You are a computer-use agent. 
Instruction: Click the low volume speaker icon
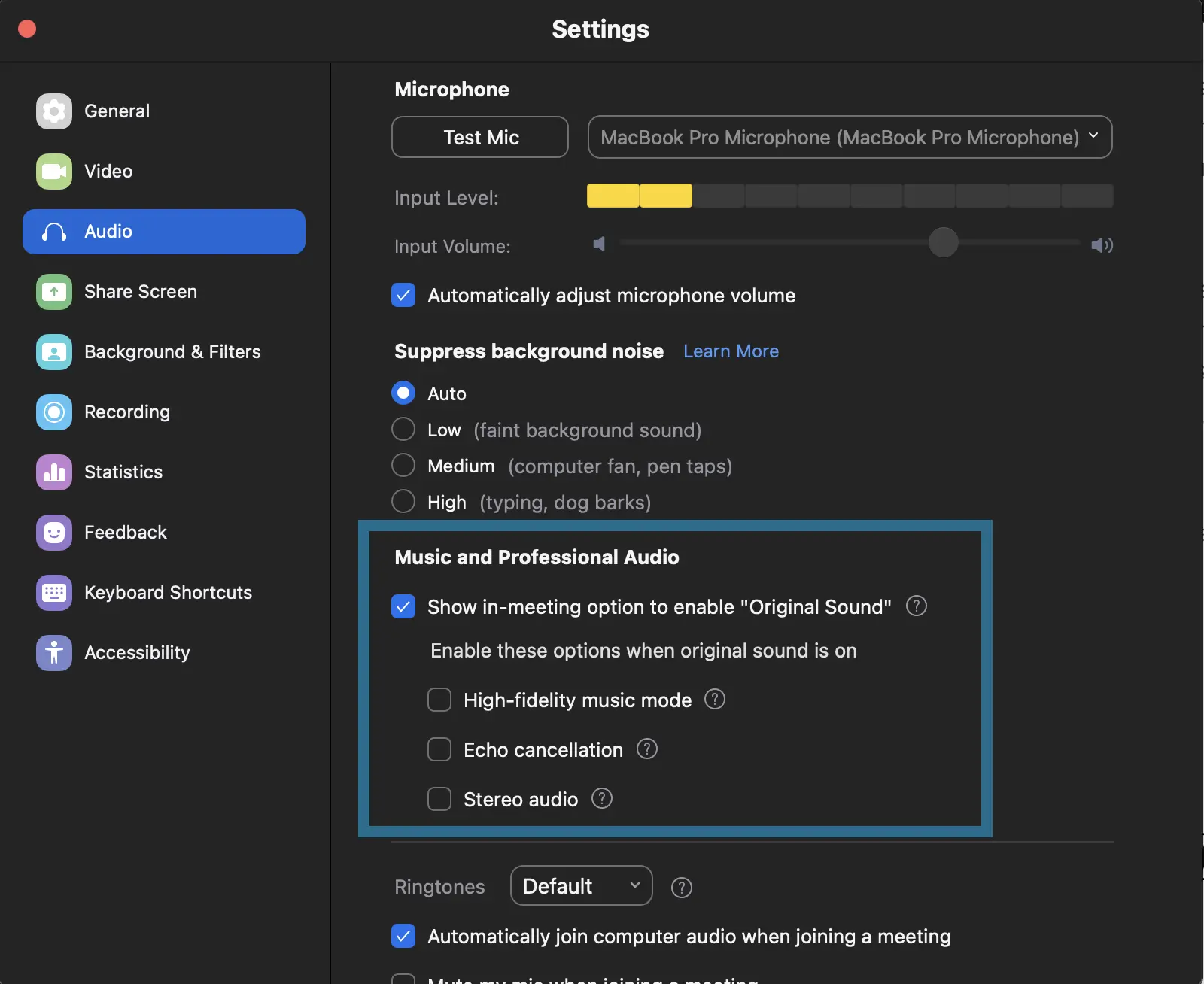[599, 244]
